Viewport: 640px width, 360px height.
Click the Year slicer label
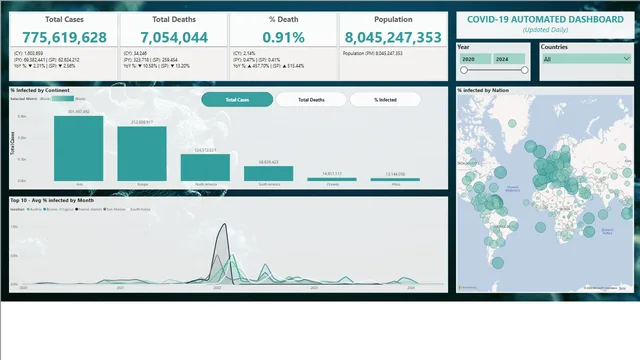463,47
